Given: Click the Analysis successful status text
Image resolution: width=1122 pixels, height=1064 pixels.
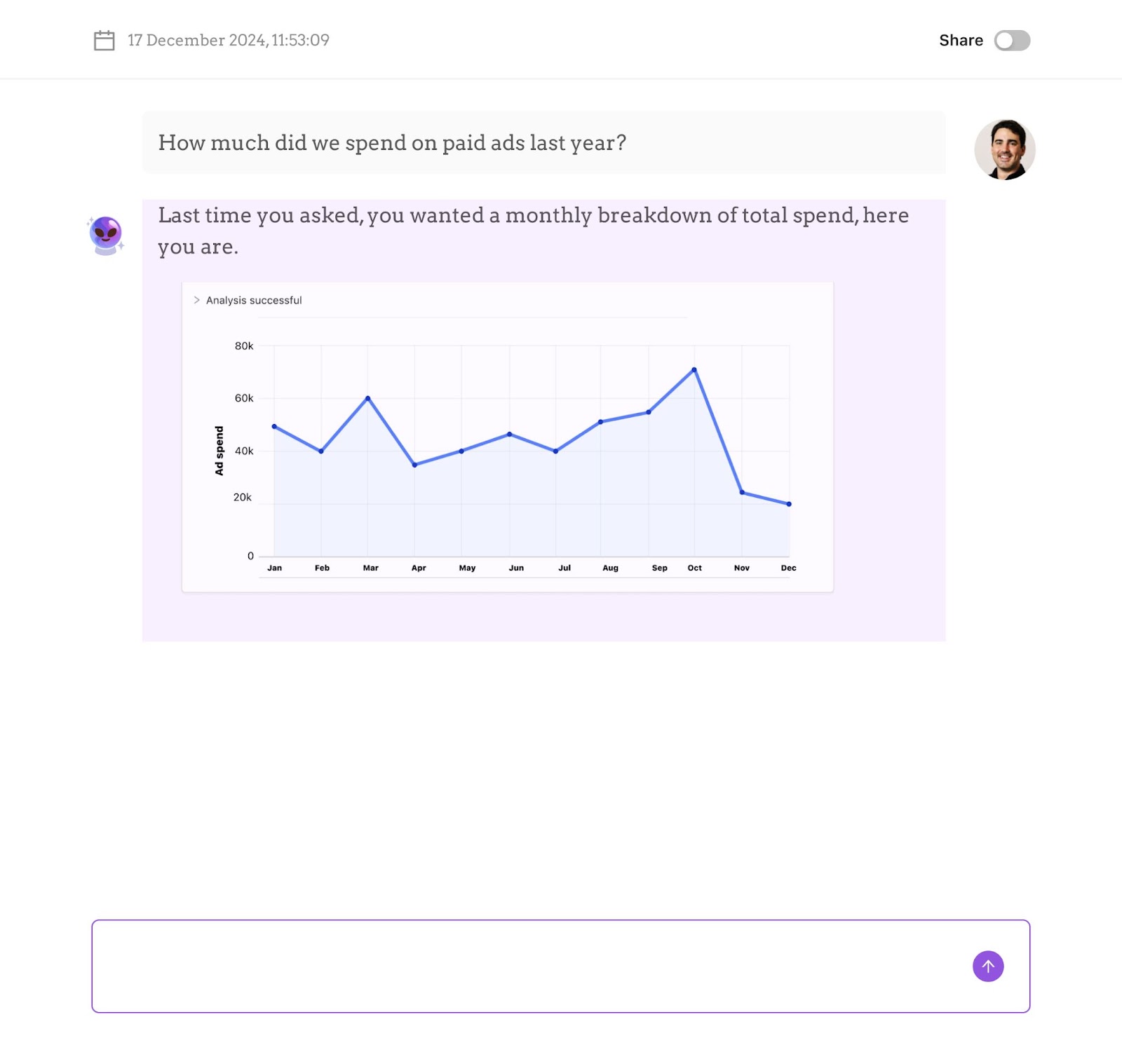Looking at the screenshot, I should 253,300.
